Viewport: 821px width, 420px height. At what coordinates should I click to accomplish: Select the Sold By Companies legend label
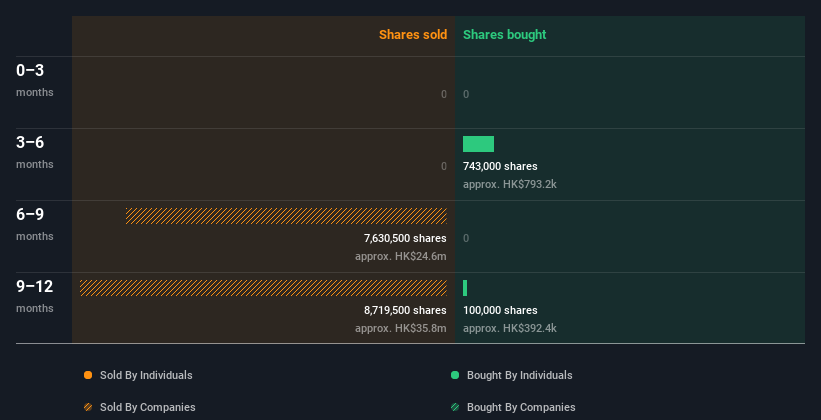(x=148, y=407)
